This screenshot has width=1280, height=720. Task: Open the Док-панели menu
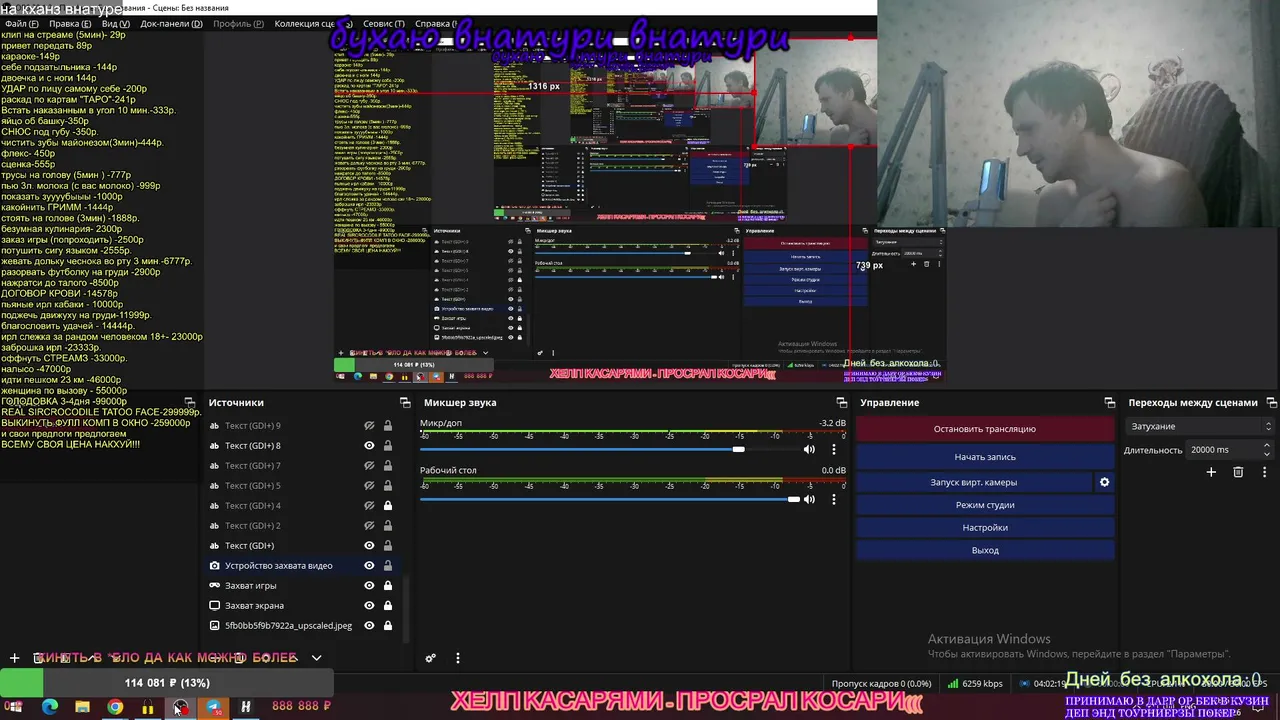[171, 23]
